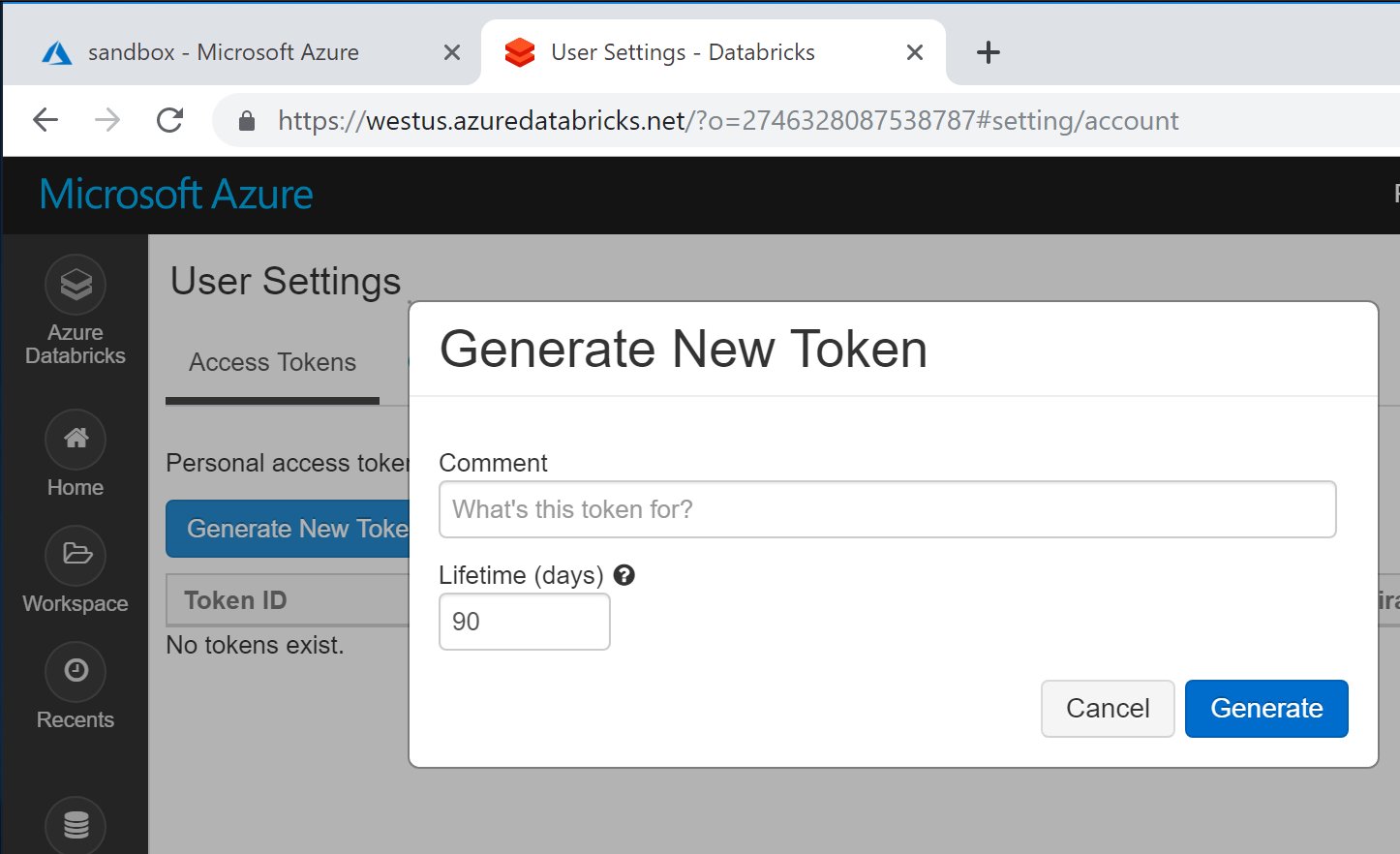Cancel the Generate New Token dialog
This screenshot has height=854, width=1400.
(1108, 708)
